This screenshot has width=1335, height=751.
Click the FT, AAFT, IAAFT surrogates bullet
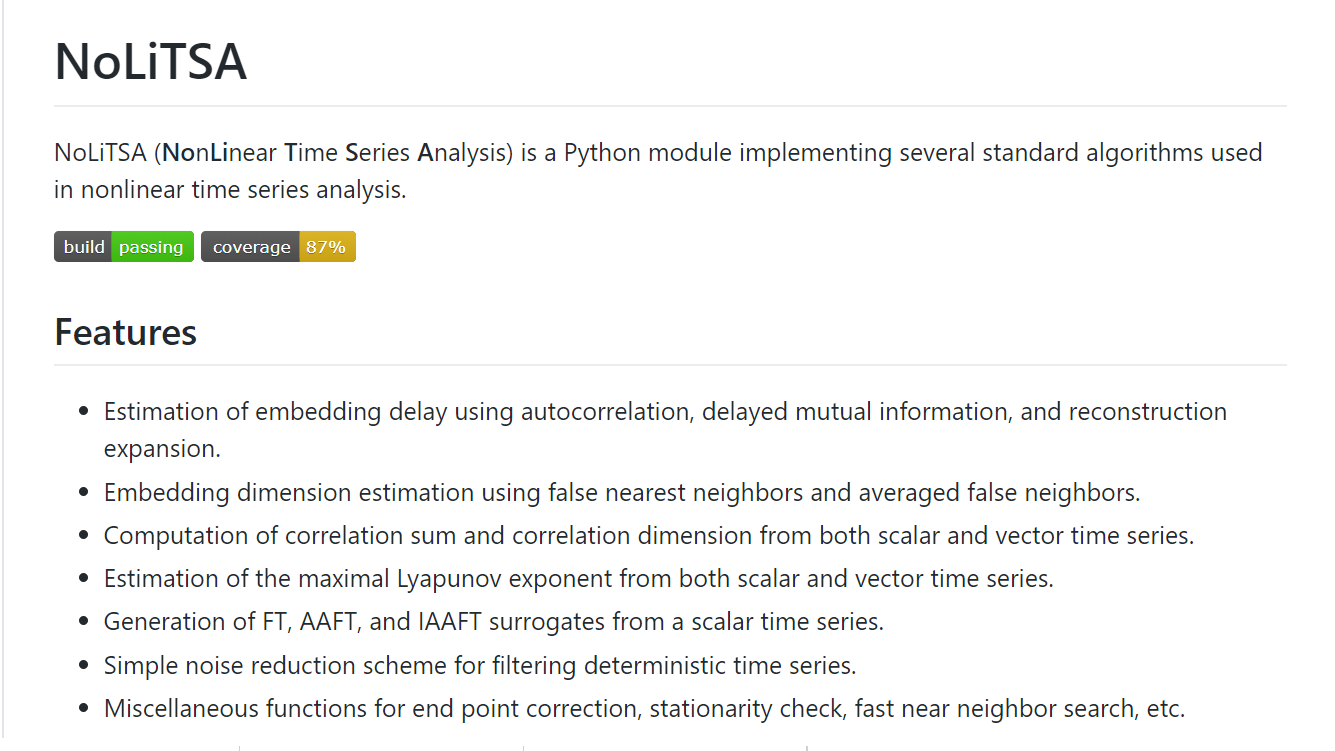click(494, 622)
